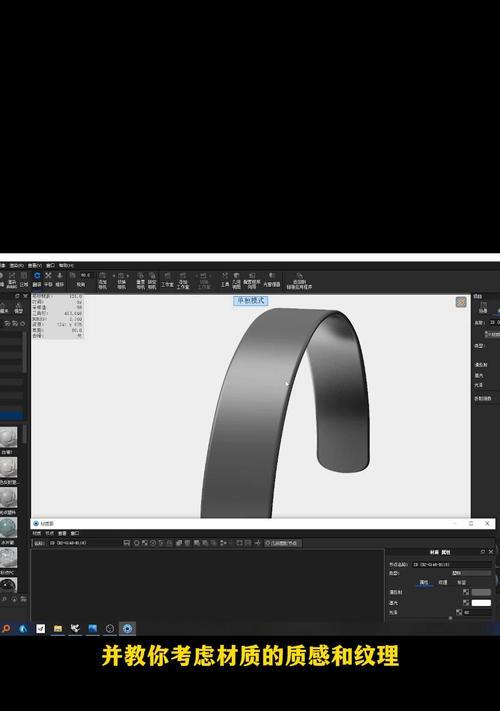This screenshot has height=711, width=500.
Task: Select the Dolly (推移) camera tool
Action: tap(59, 279)
